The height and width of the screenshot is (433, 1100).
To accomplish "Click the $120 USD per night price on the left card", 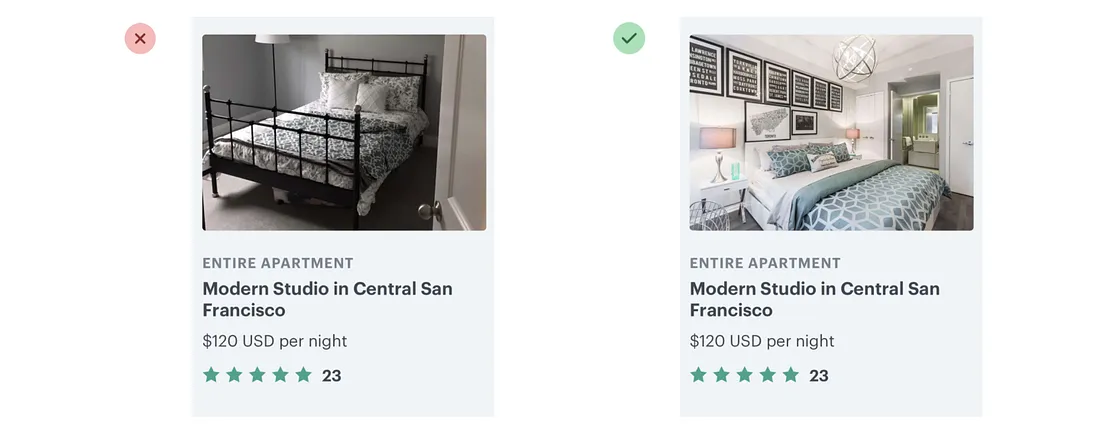I will [275, 341].
